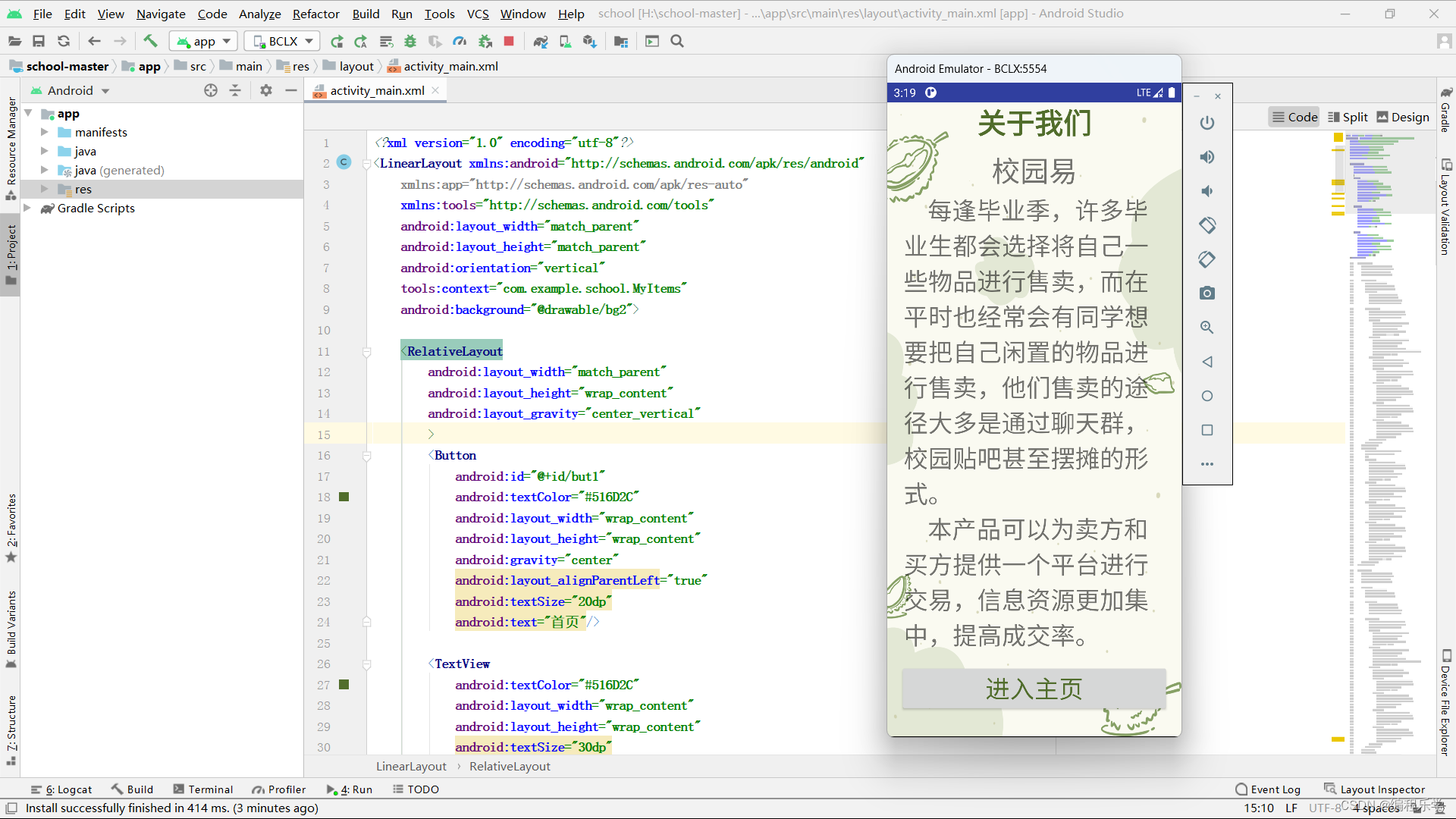The image size is (1456, 819).
Task: Switch editor to Code view
Action: (1294, 117)
